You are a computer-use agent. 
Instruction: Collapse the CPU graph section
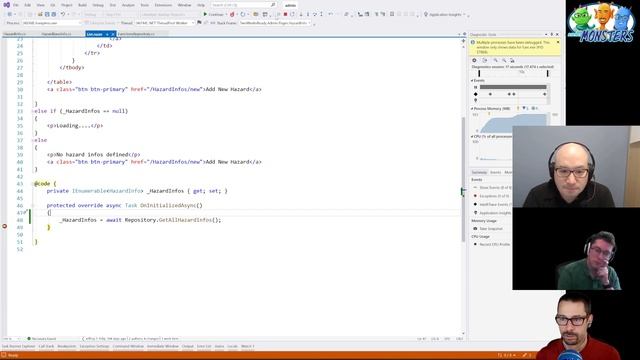[472, 137]
